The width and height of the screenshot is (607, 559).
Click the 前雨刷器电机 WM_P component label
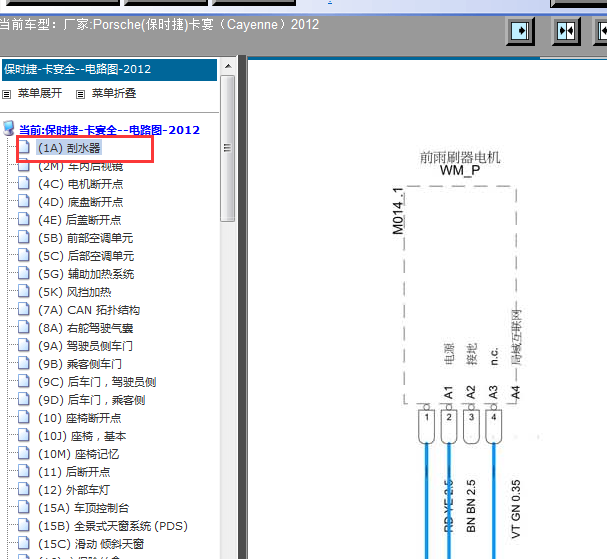tap(460, 163)
